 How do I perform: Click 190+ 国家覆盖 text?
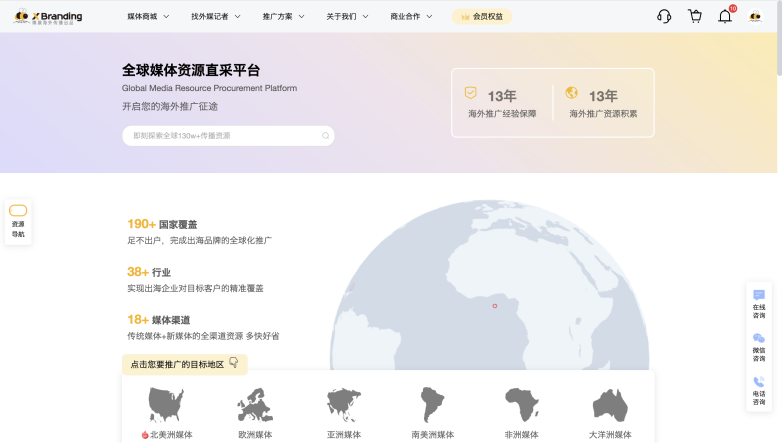(162, 224)
